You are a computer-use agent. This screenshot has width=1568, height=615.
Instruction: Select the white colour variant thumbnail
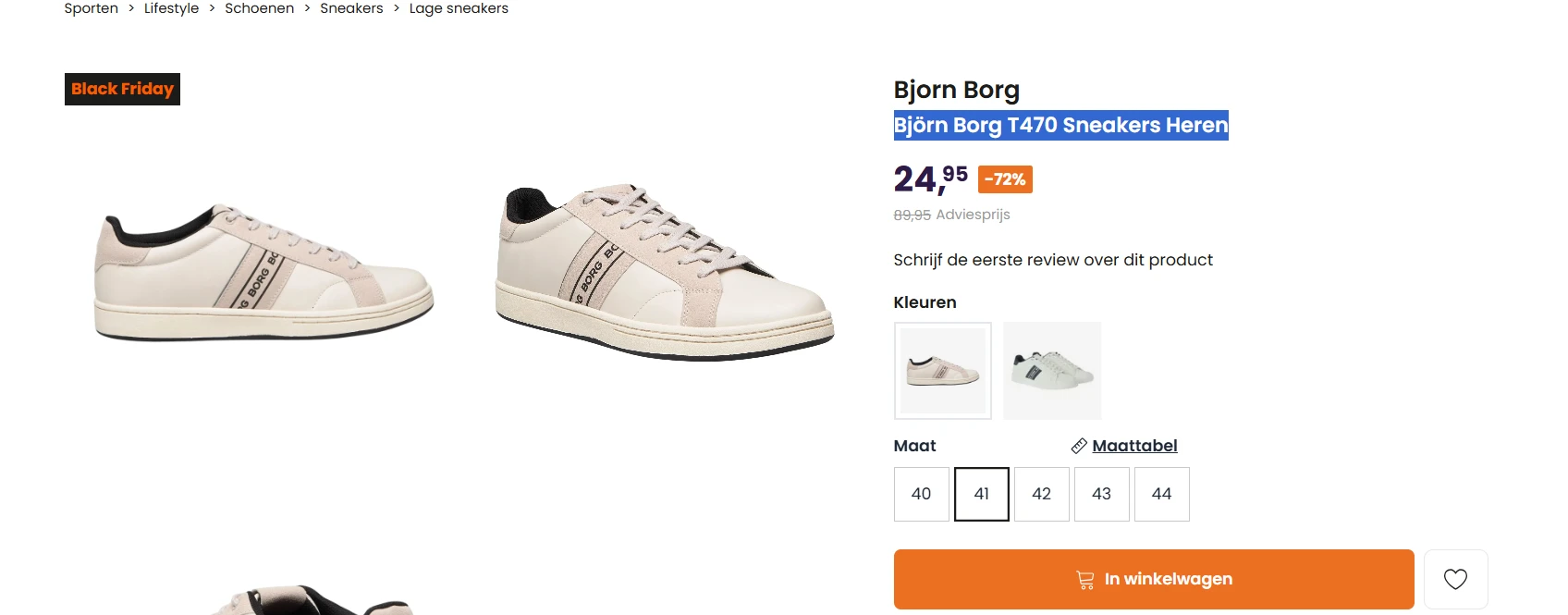[x=1051, y=370]
